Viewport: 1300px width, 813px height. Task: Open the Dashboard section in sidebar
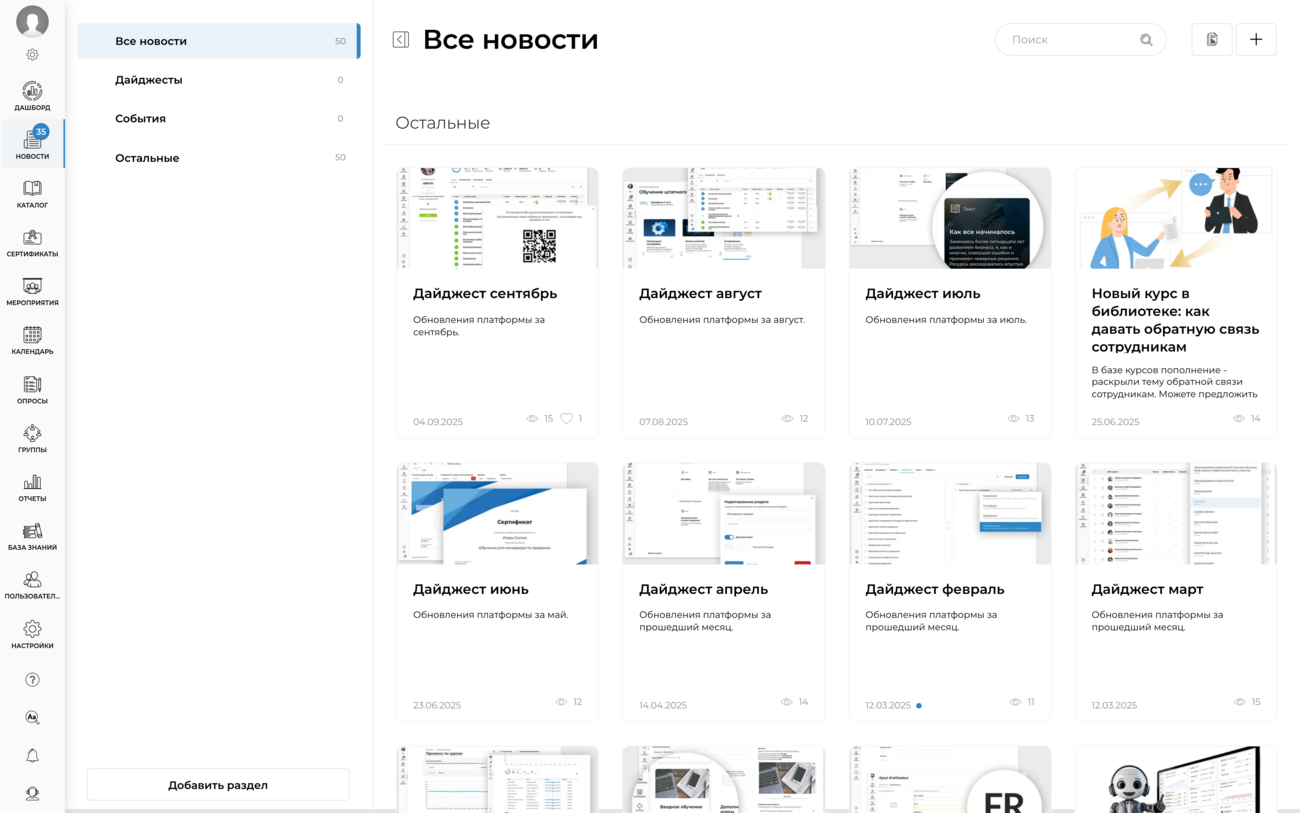click(x=32, y=96)
